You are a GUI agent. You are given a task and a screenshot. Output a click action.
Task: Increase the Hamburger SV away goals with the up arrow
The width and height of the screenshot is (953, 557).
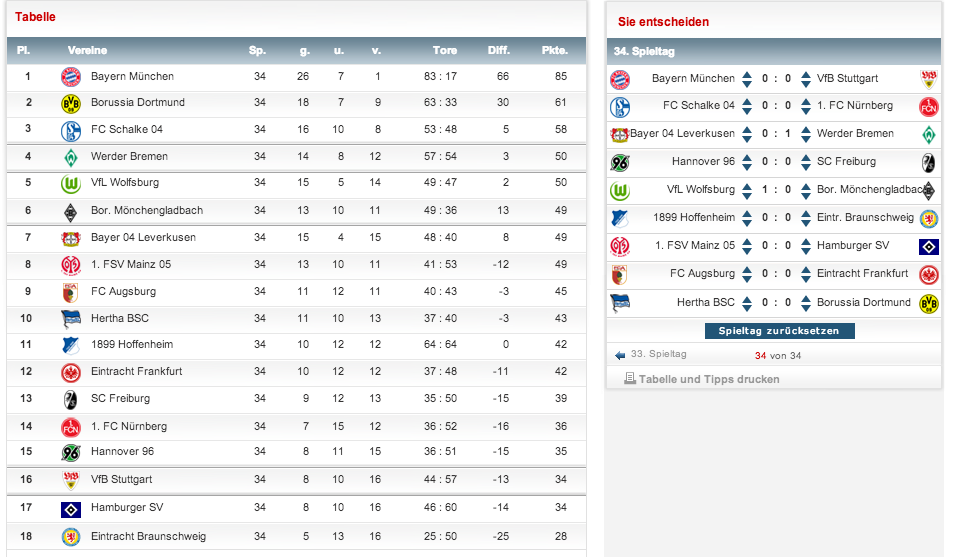(x=806, y=241)
